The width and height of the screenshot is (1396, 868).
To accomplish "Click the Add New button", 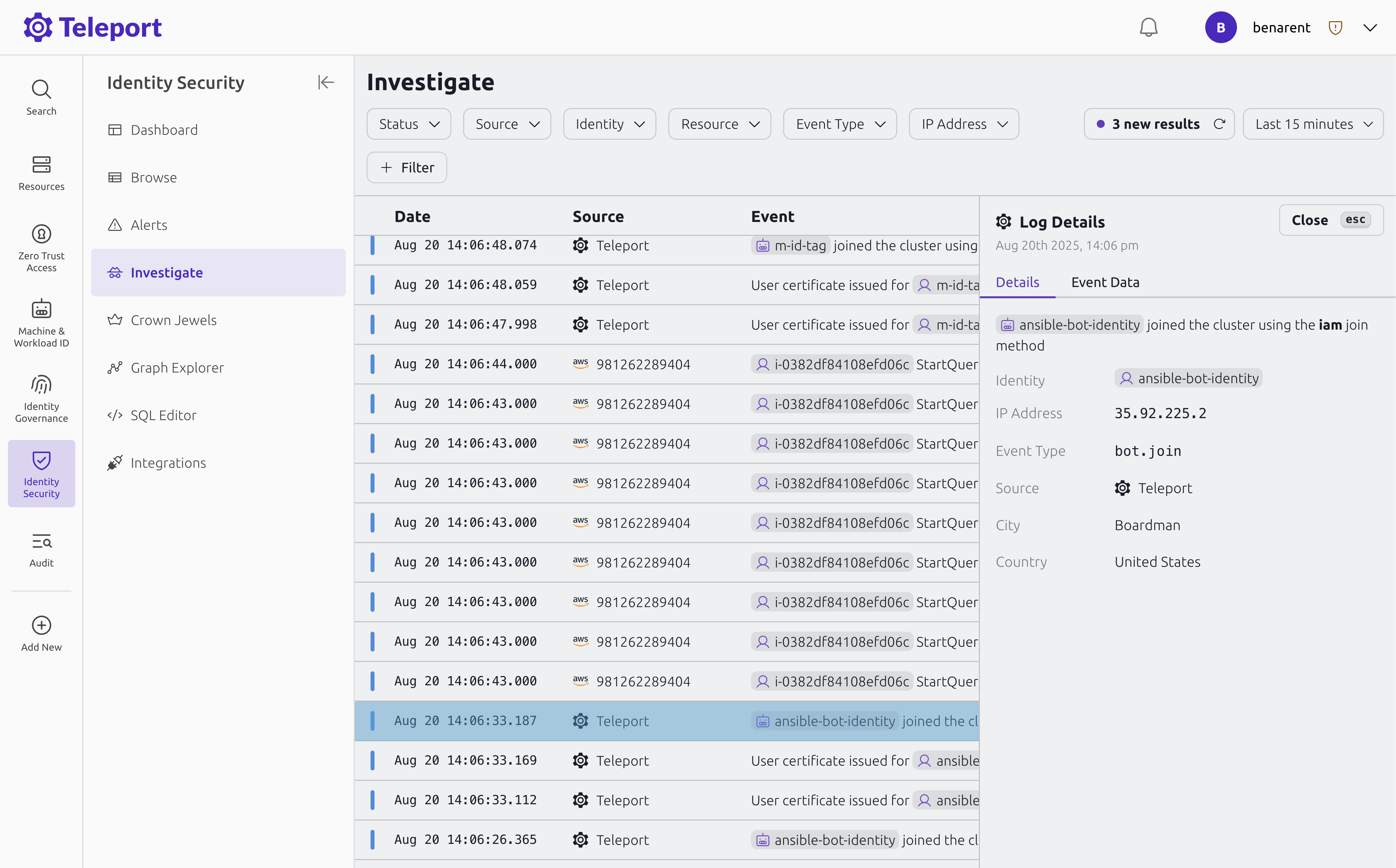I will 41,632.
